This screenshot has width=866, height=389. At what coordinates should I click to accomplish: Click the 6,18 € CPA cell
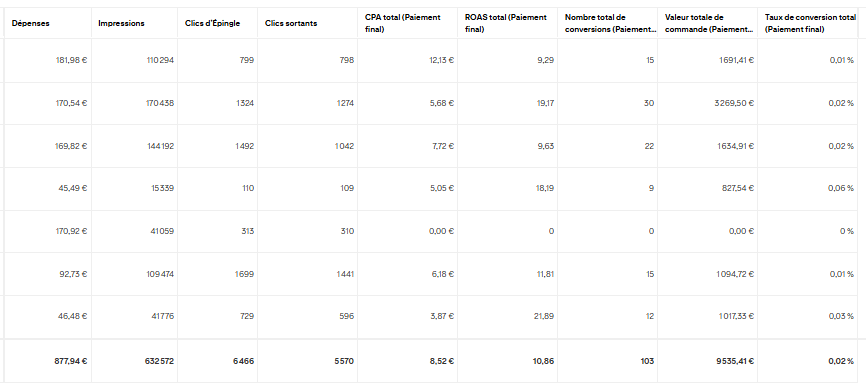442,274
